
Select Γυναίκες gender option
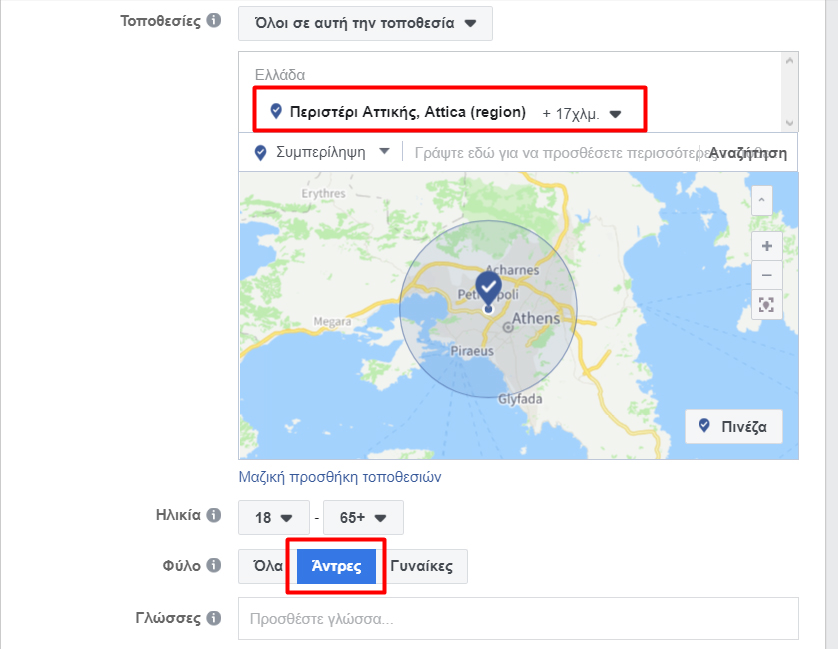[421, 566]
